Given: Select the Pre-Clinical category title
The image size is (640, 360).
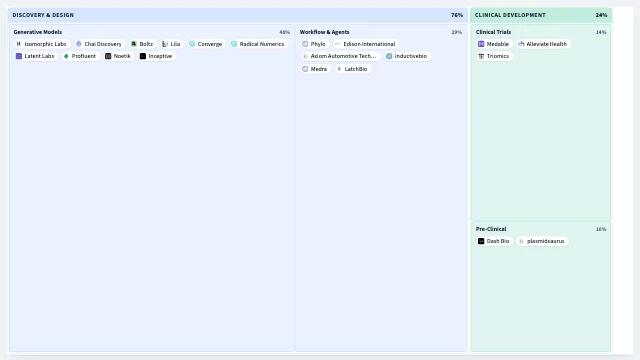Looking at the screenshot, I should [x=491, y=229].
